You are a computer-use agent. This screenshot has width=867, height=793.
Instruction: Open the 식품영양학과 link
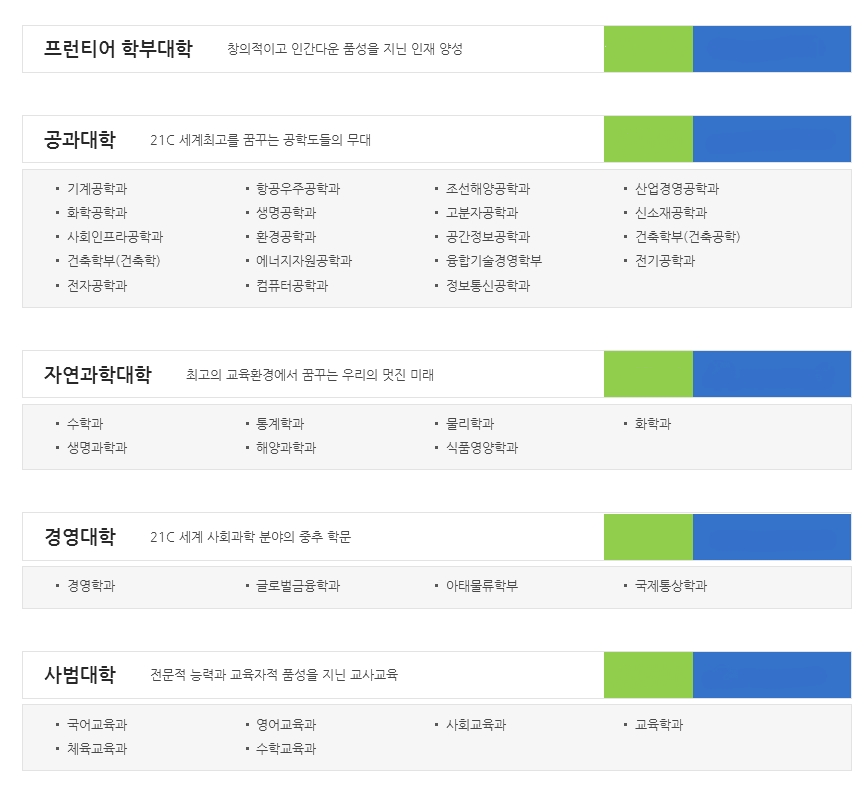(482, 448)
